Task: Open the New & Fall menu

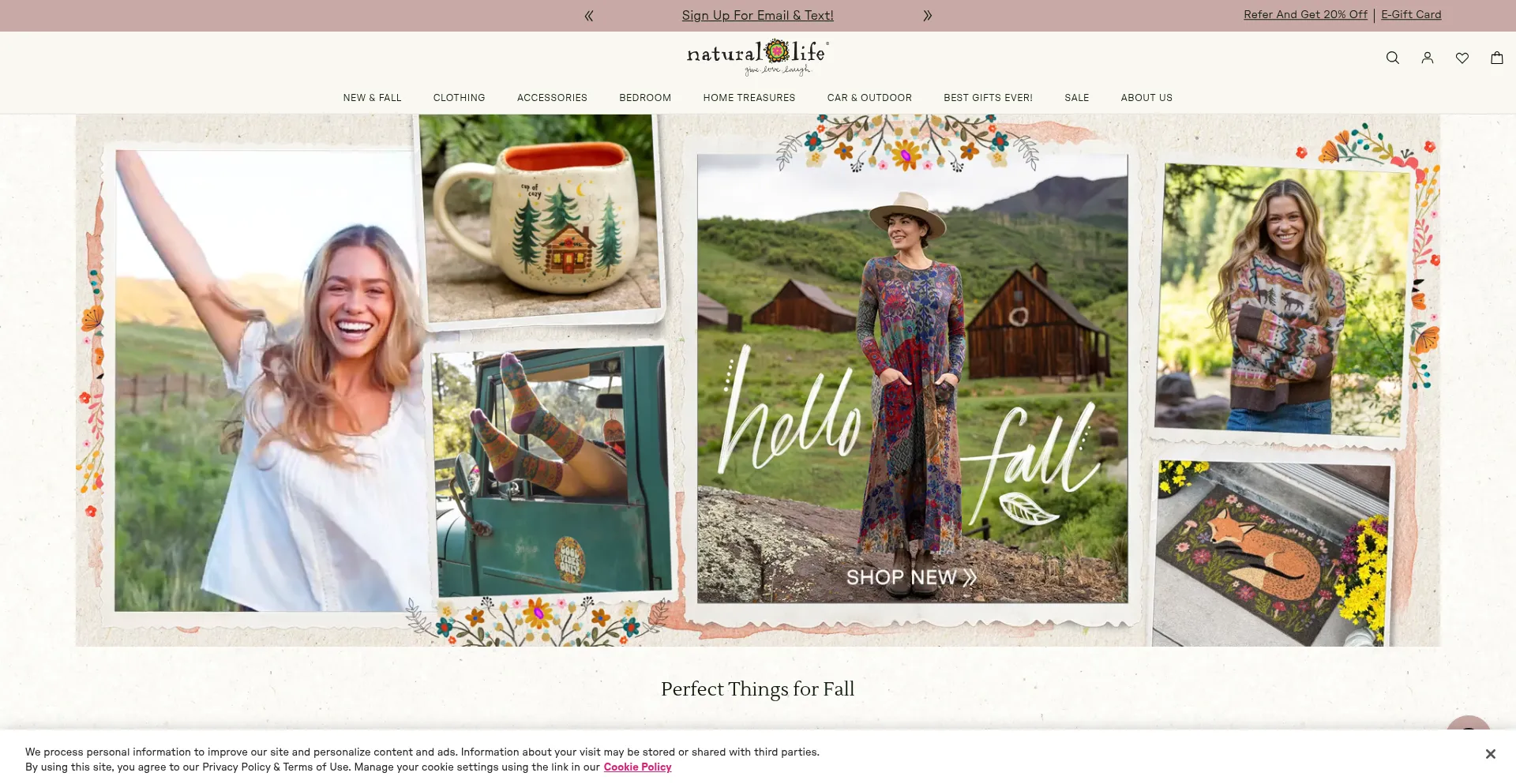Action: coord(372,98)
